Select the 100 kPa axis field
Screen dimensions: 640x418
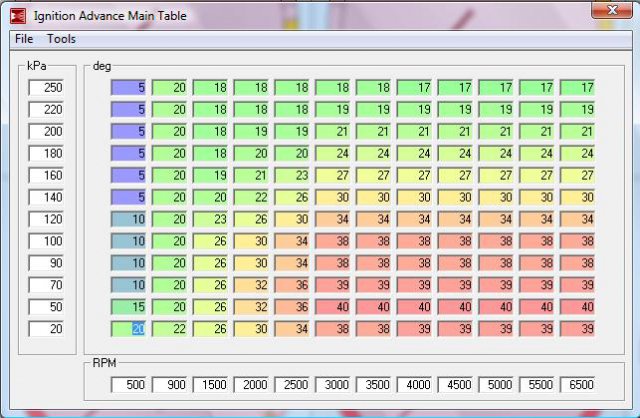[47, 241]
